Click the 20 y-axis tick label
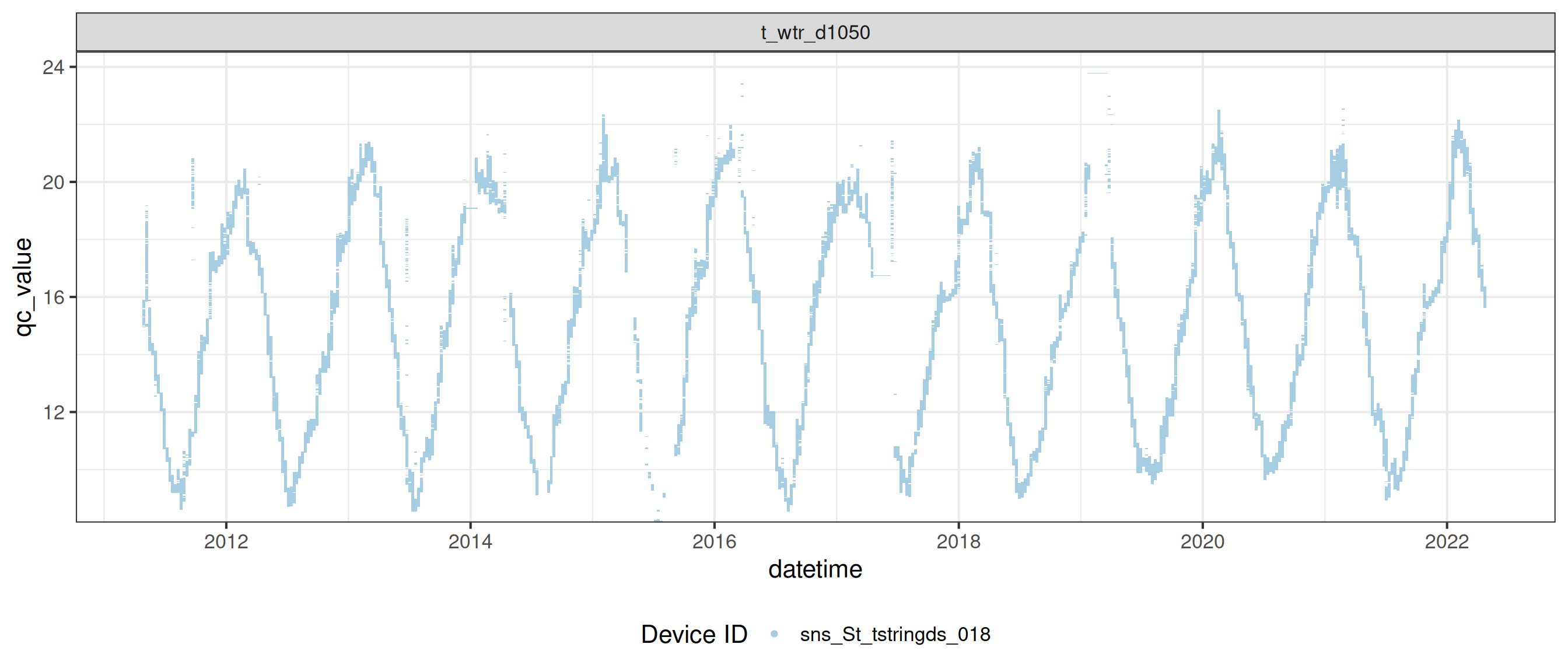This screenshot has height=672, width=1568. [54, 182]
